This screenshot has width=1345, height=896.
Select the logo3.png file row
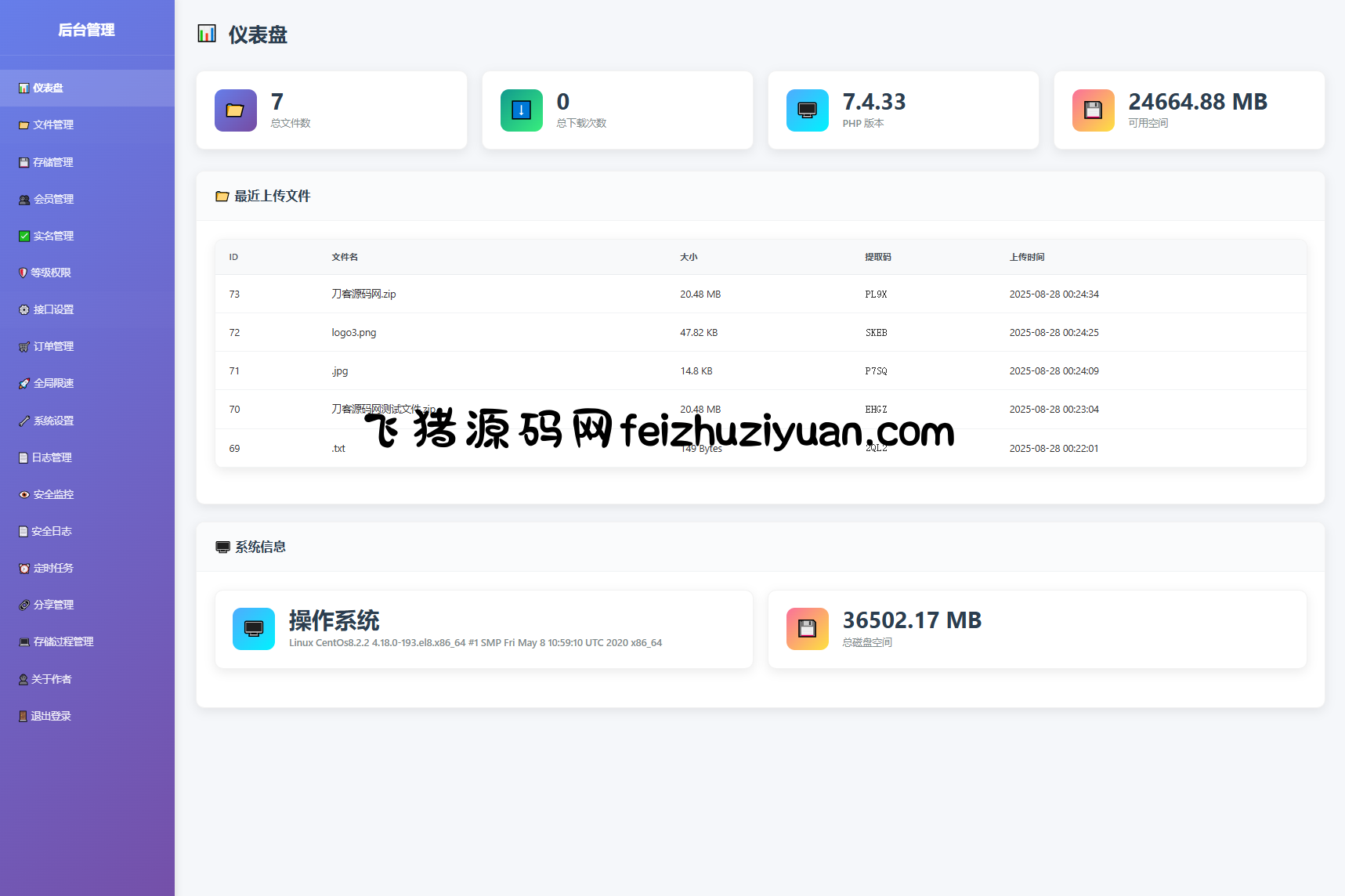[x=353, y=333]
